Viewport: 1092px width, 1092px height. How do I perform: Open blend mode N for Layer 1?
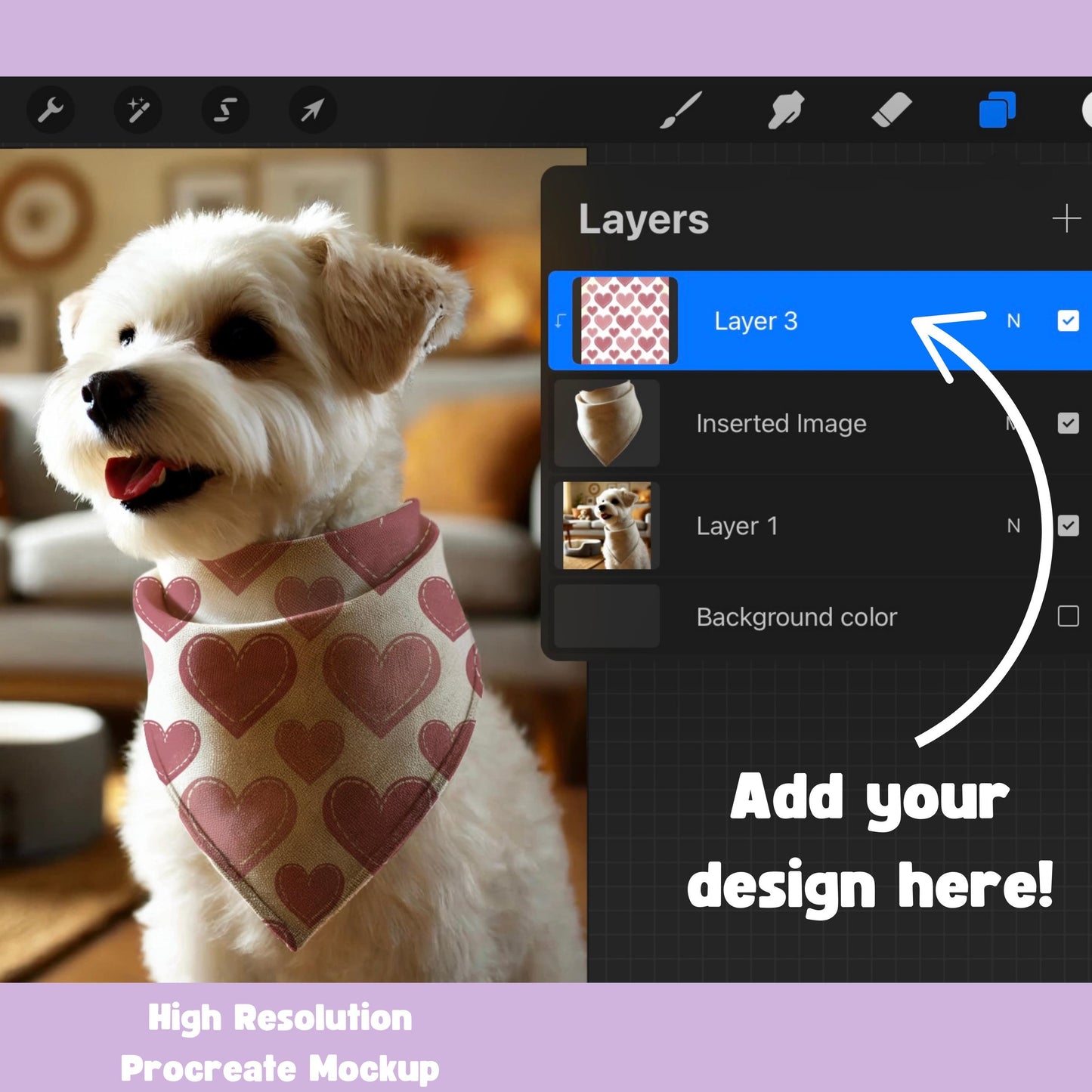coord(1013,525)
